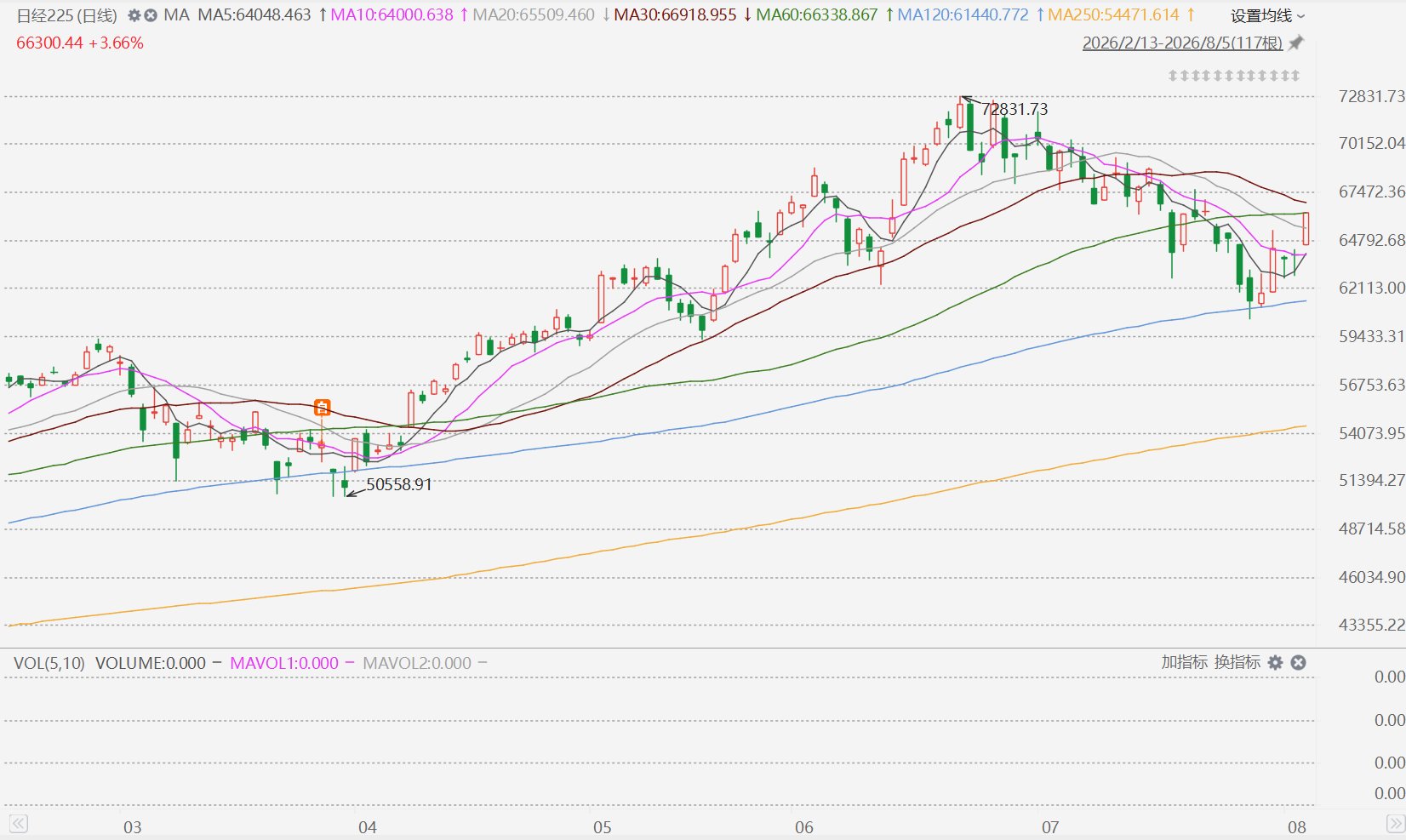The height and width of the screenshot is (840, 1406).
Task: Click the 50558.91 low-price label on chart
Action: click(x=399, y=484)
